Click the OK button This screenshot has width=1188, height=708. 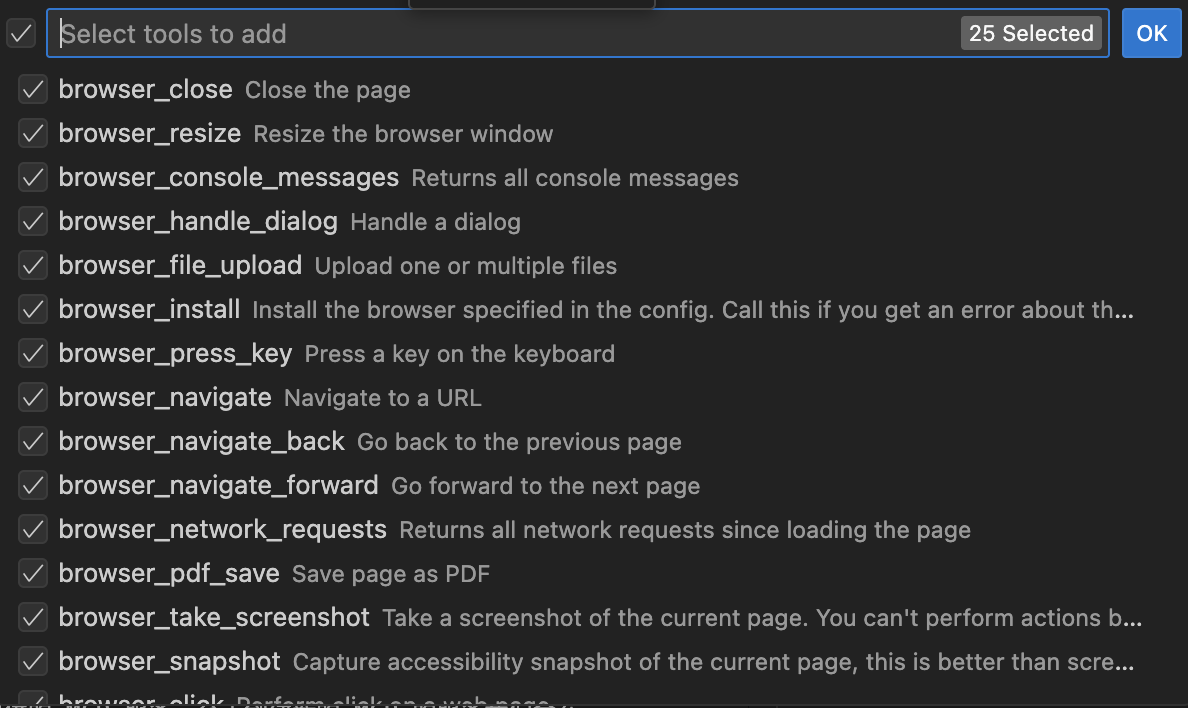click(1152, 33)
